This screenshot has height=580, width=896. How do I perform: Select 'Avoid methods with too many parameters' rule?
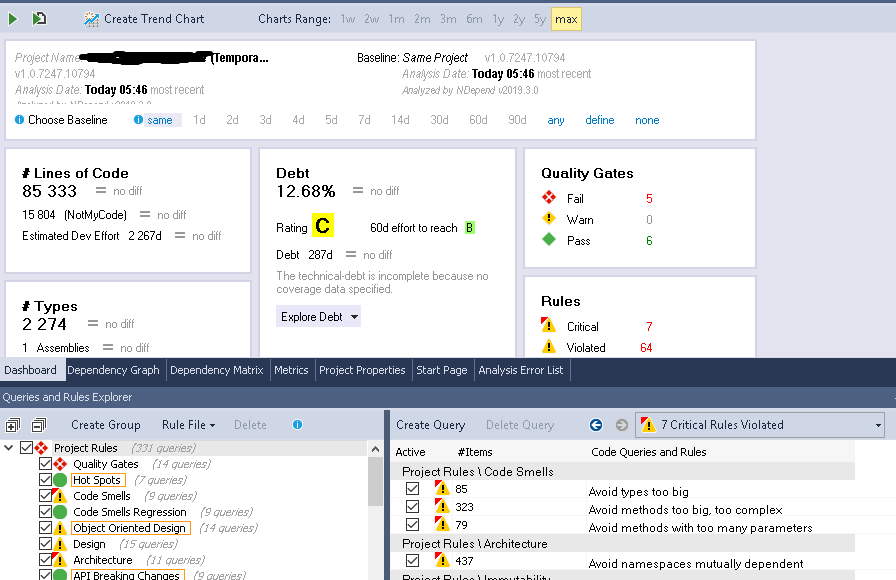pyautogui.click(x=700, y=527)
